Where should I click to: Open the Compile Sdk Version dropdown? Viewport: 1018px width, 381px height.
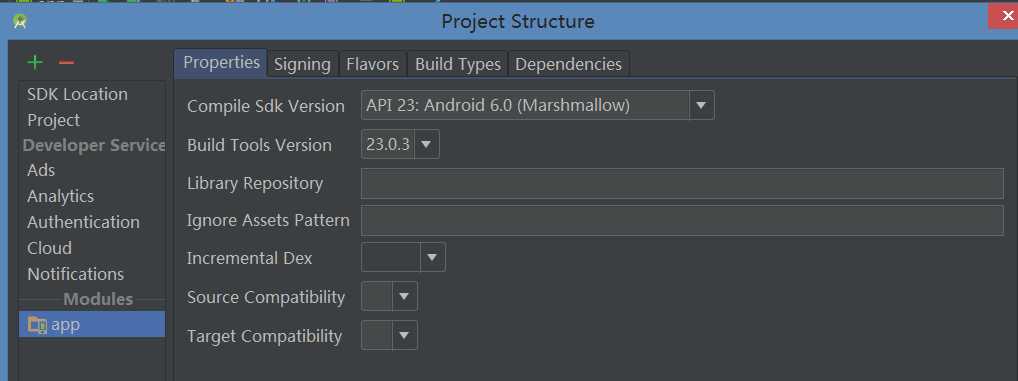point(701,105)
